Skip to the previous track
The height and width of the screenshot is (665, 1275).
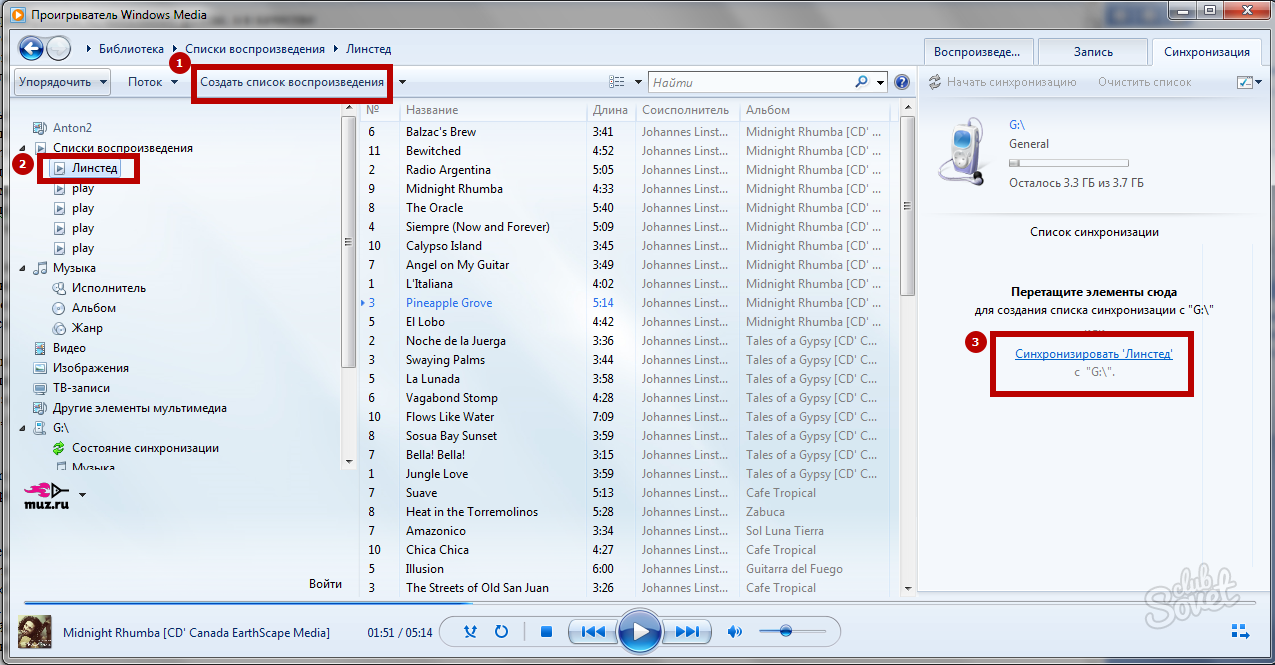click(x=592, y=632)
